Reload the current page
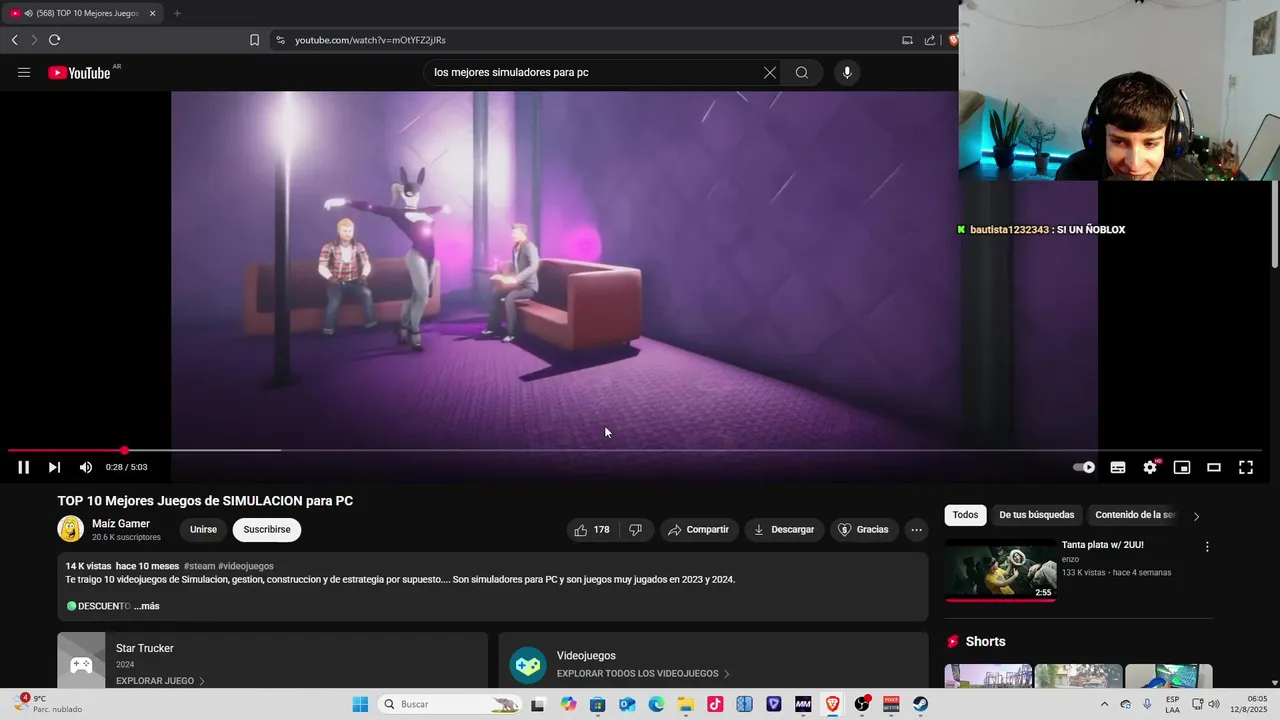The width and height of the screenshot is (1280, 720). (x=54, y=40)
